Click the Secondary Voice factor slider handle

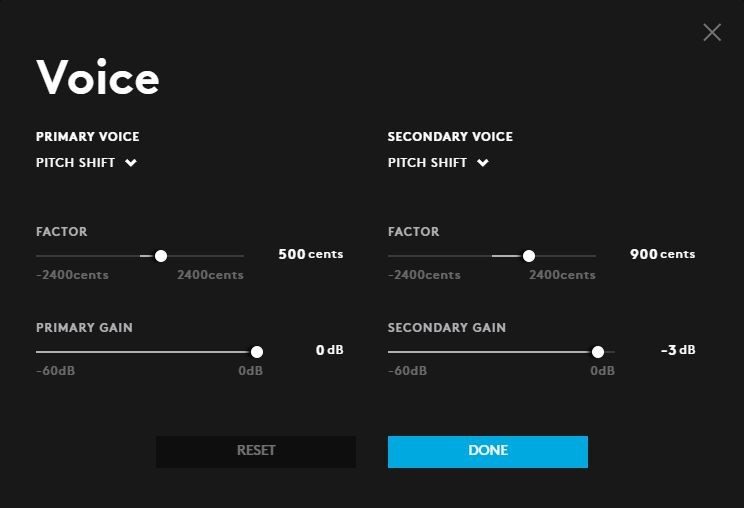[529, 256]
